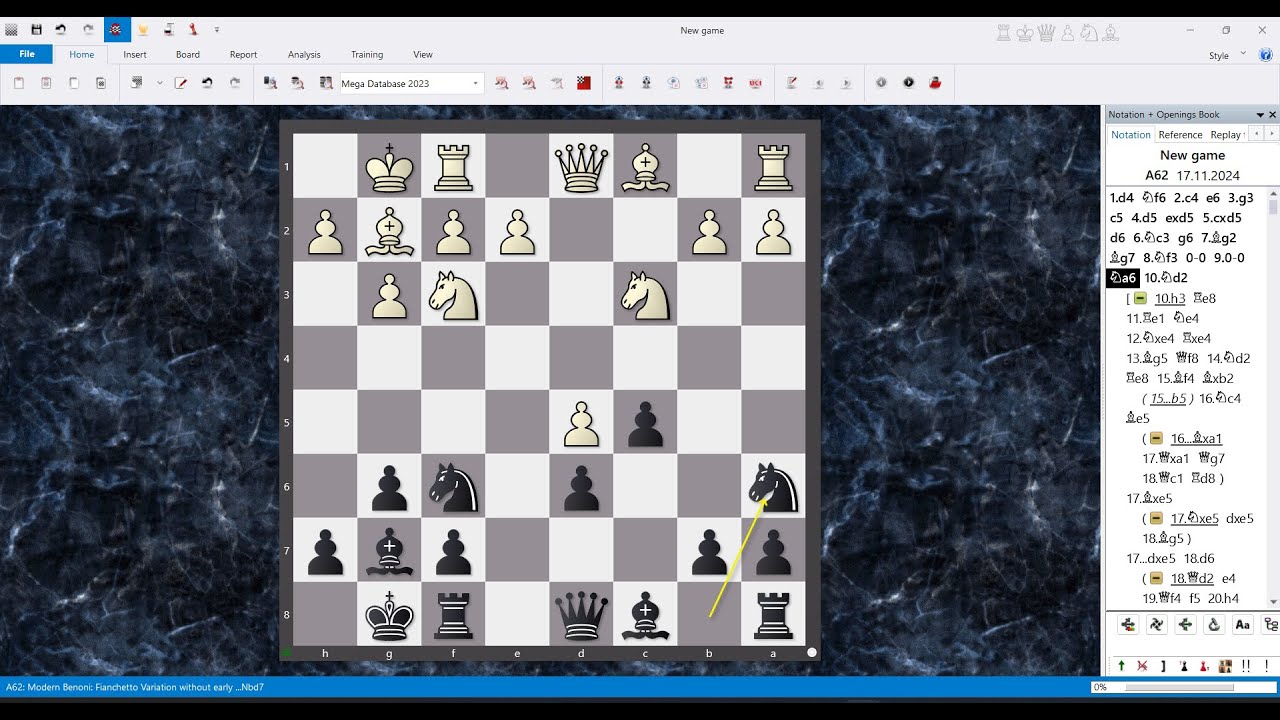Click the notation pane vertical scrollbar
The width and height of the screenshot is (1280, 720).
tap(1273, 397)
